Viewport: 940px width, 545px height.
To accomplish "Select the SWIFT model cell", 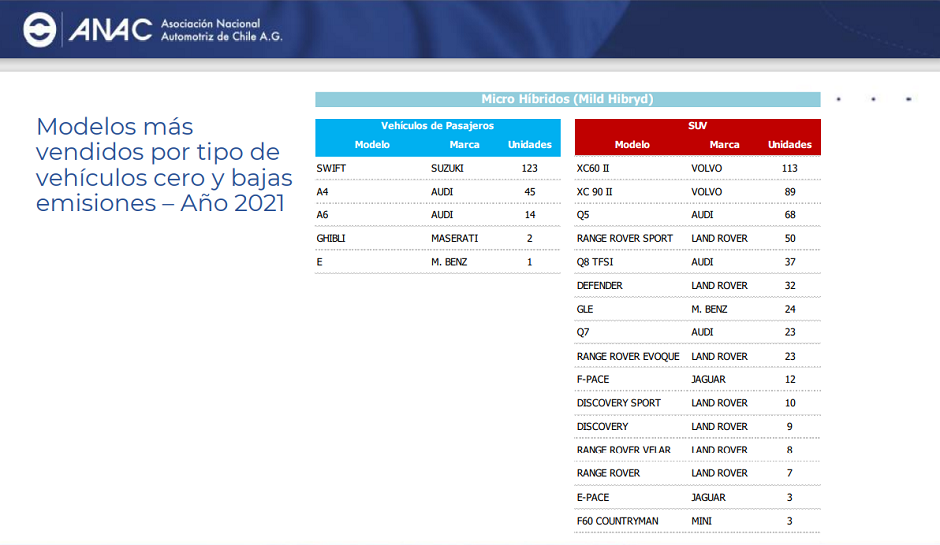I will (331, 168).
